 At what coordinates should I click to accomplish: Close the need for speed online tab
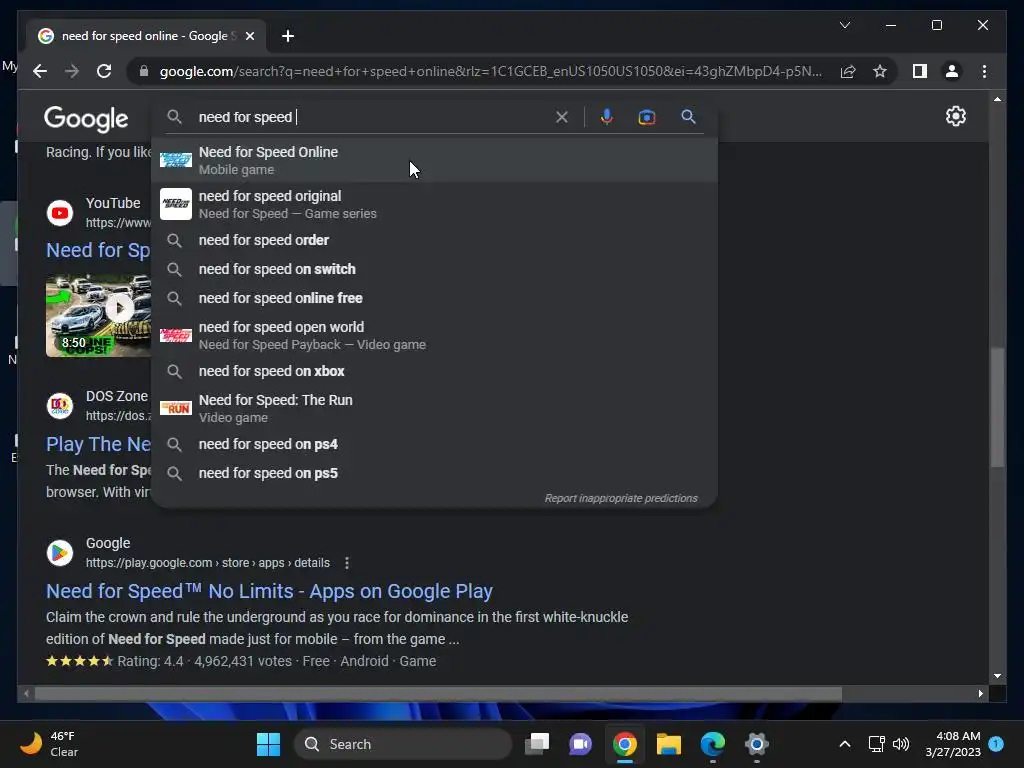pyautogui.click(x=249, y=36)
